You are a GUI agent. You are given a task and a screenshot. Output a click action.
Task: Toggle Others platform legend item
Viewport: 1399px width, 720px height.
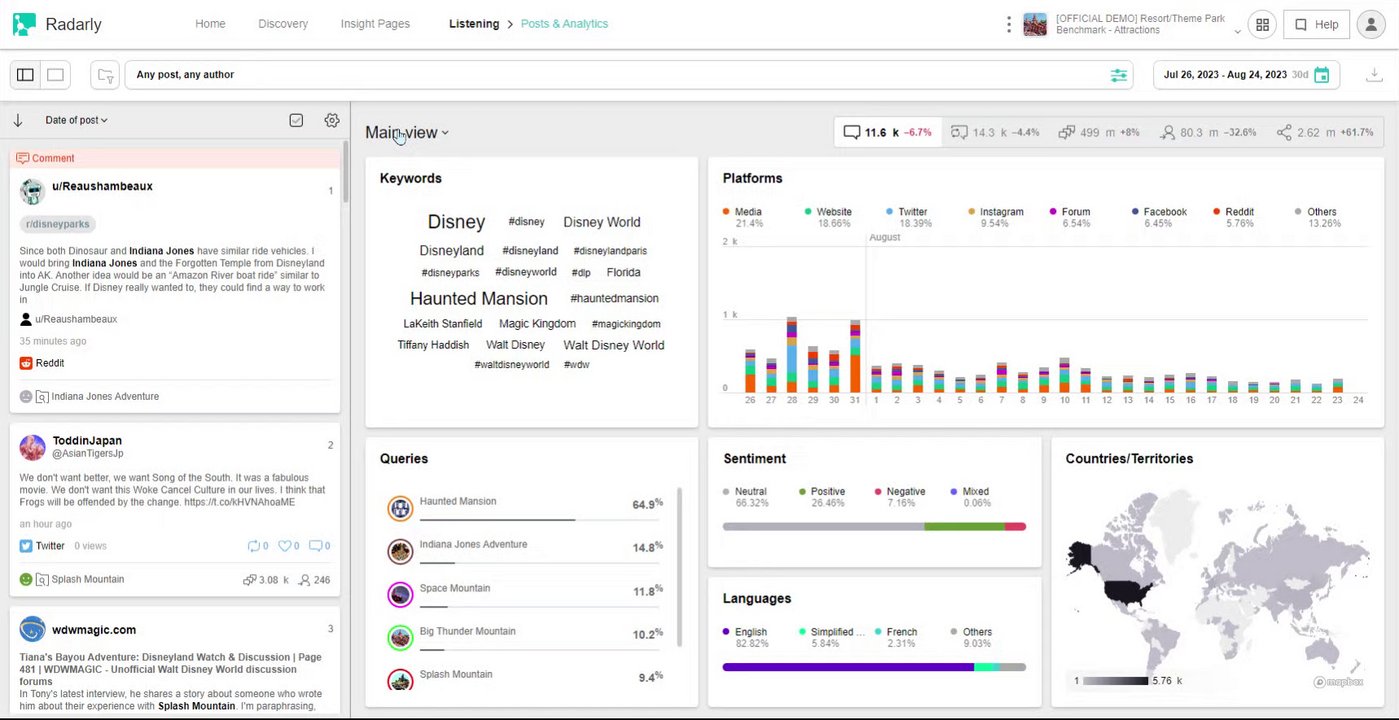pyautogui.click(x=1317, y=217)
